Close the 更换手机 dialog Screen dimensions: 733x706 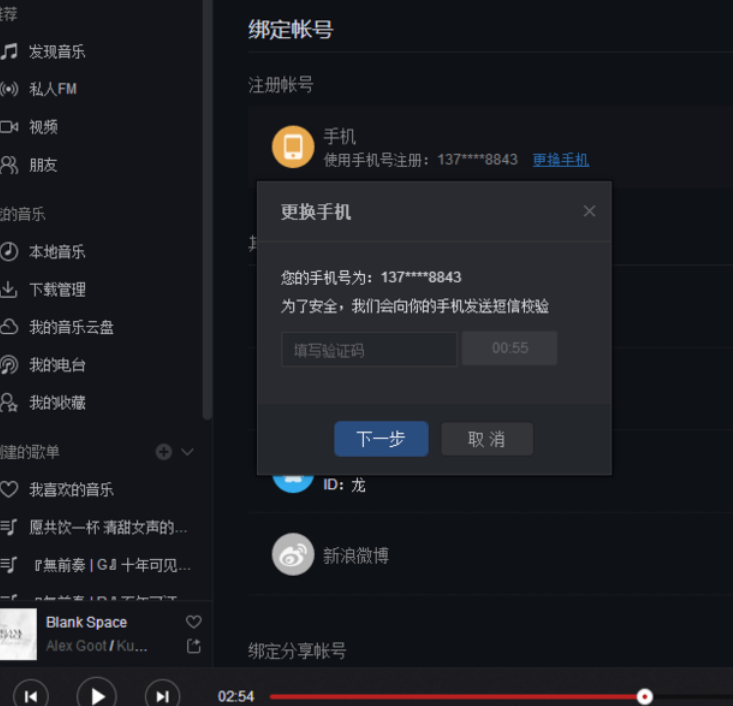pyautogui.click(x=589, y=211)
